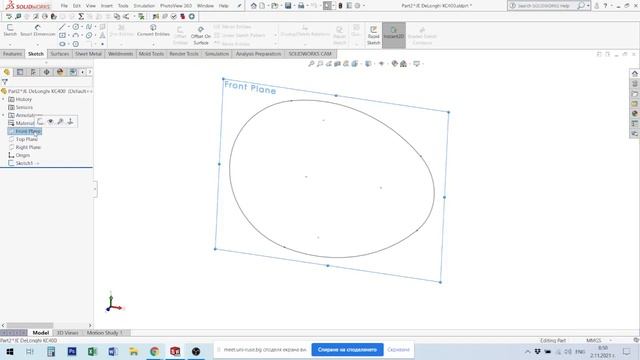Open the SOLIDWORKS Resources task pane tab

[x=635, y=73]
